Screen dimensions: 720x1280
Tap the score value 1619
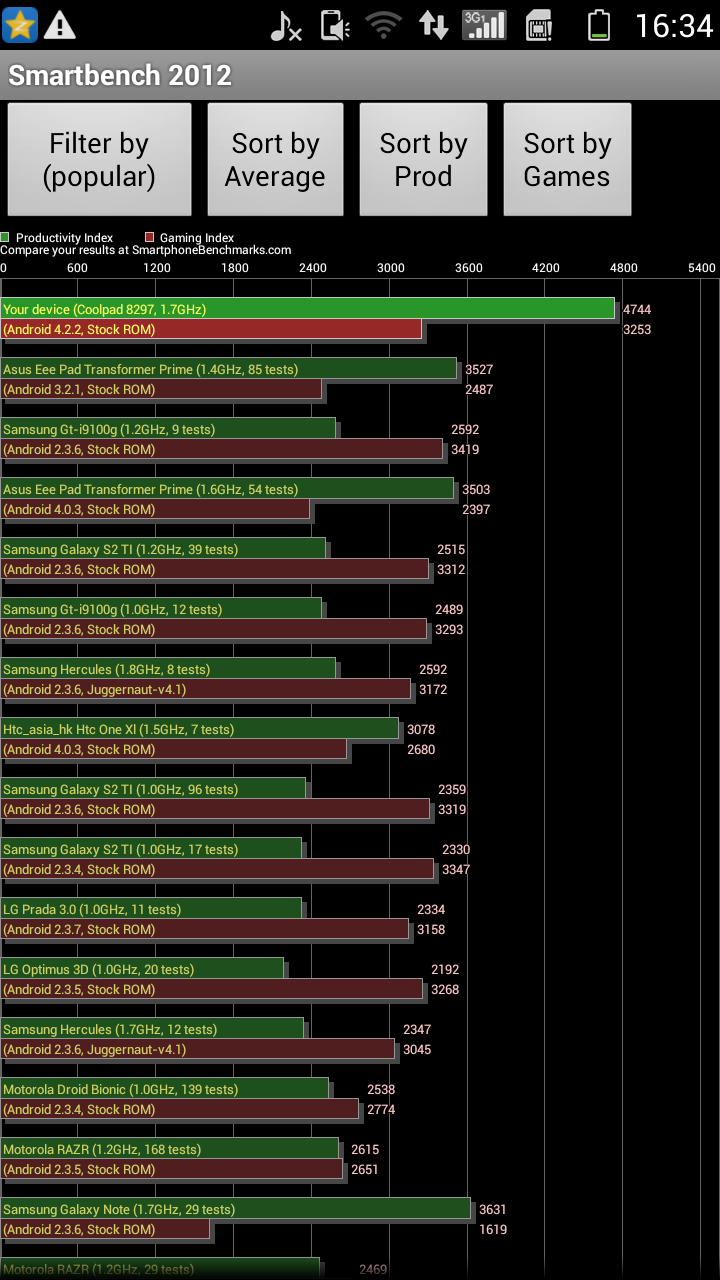coord(493,1230)
